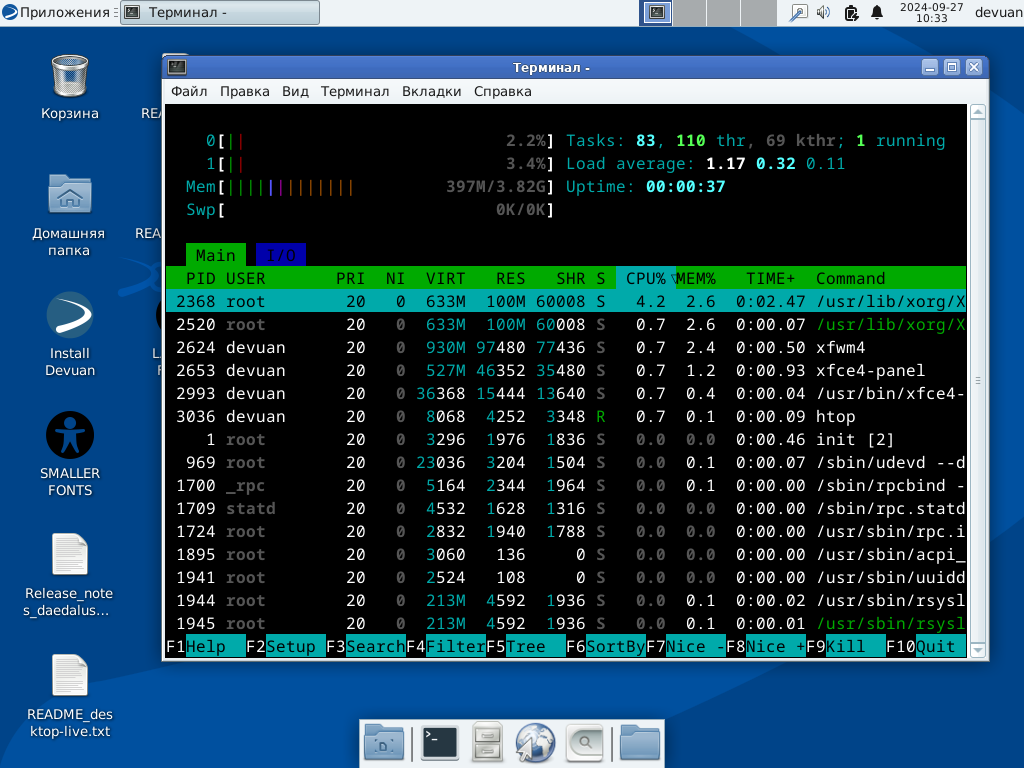This screenshot has height=768, width=1024.
Task: Open the Корзина trash desktop icon
Action: coord(70,76)
